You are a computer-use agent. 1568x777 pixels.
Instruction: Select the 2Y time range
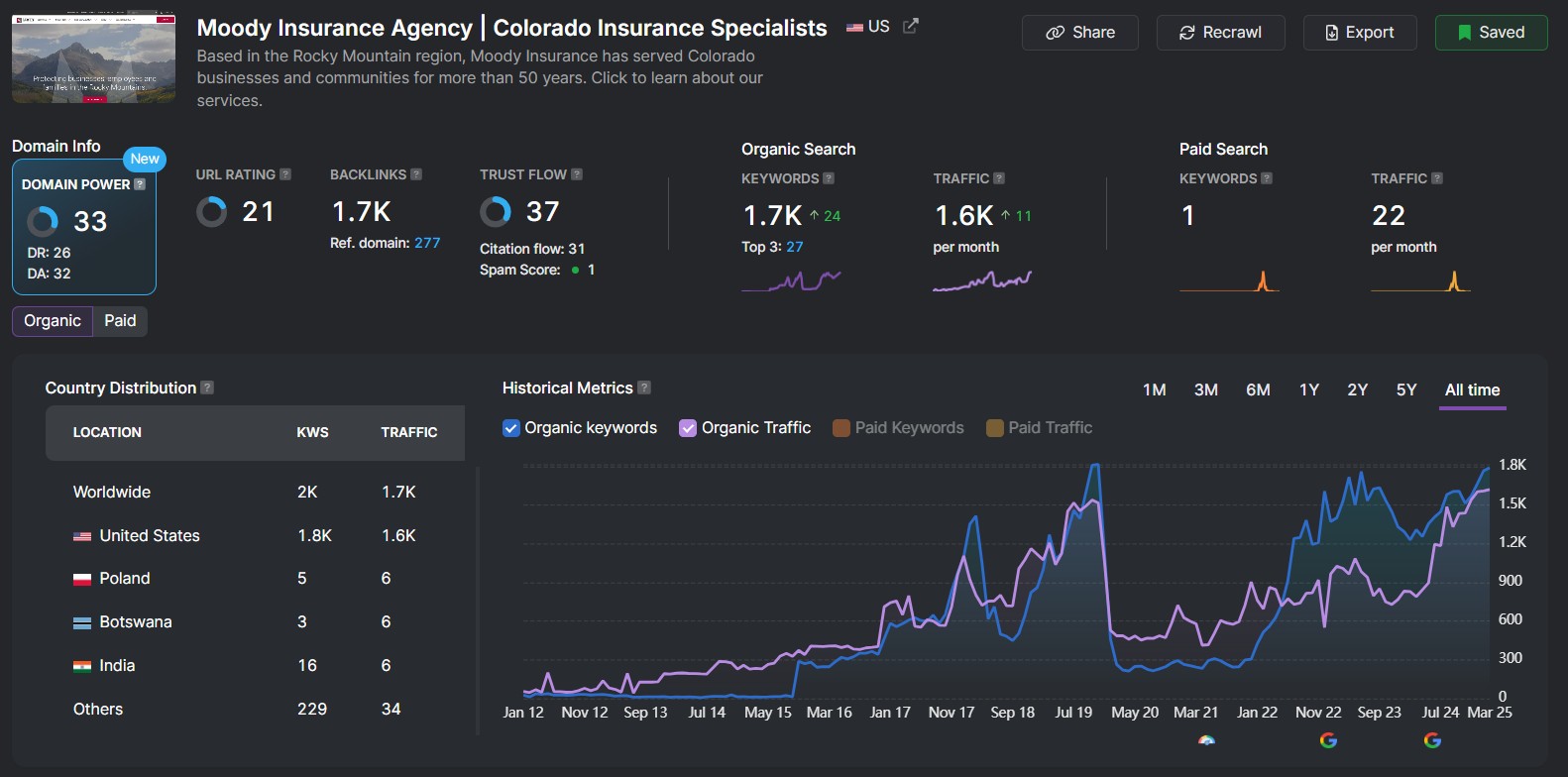pos(1358,389)
